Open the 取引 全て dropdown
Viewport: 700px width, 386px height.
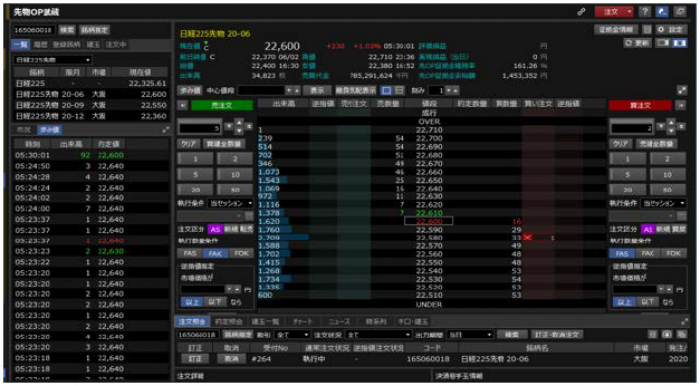[292, 334]
